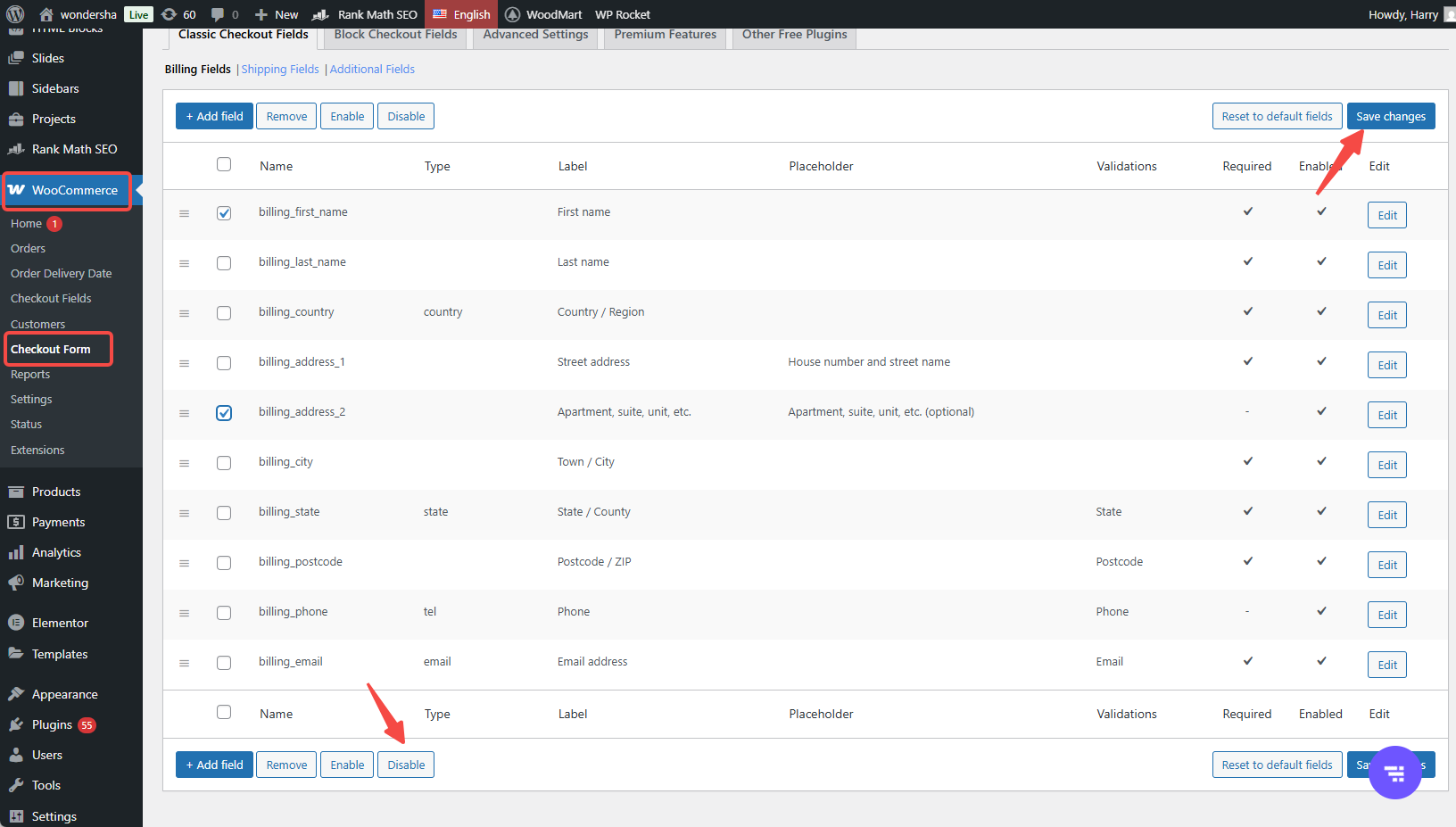Open the Shipping Fields link

point(279,69)
